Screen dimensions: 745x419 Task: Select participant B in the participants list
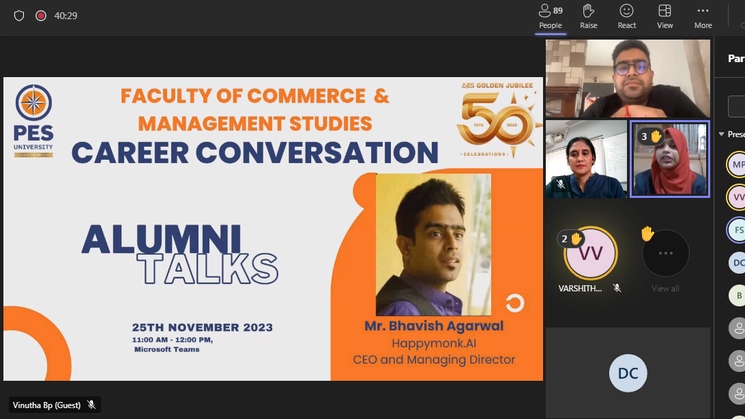[x=736, y=295]
